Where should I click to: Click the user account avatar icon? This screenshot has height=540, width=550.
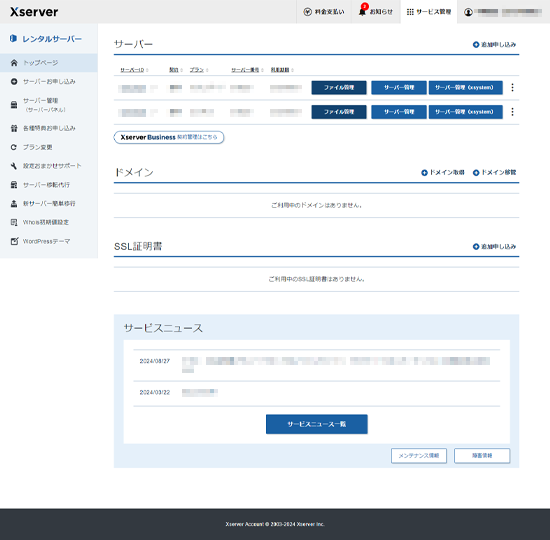[468, 12]
